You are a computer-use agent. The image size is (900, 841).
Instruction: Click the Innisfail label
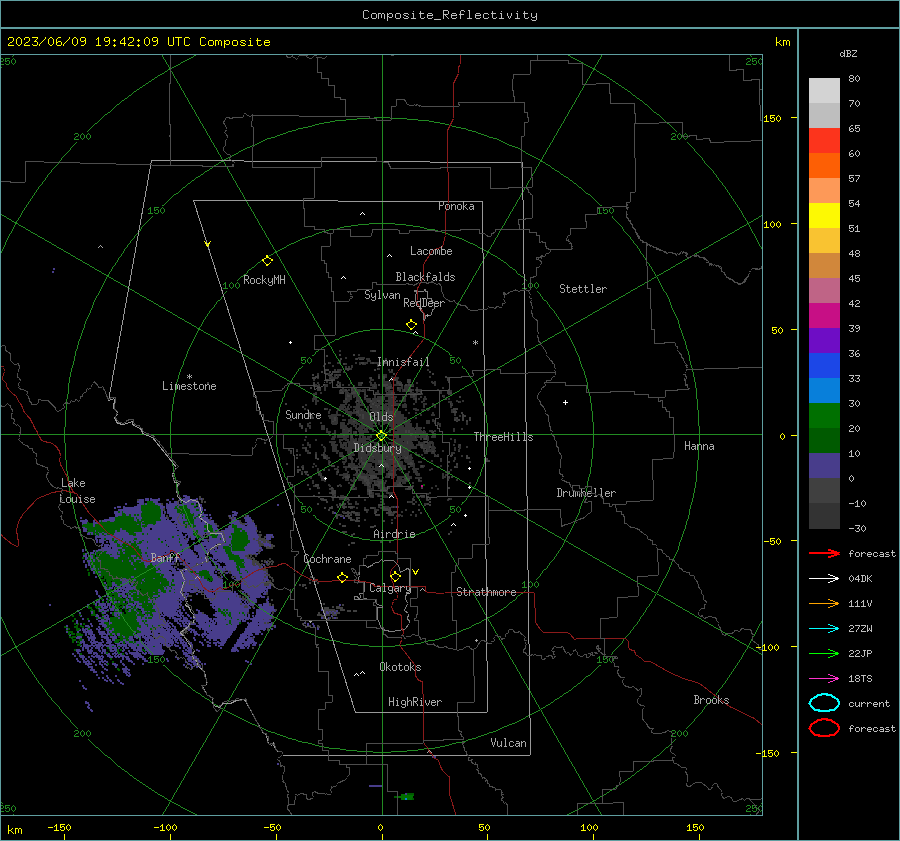point(403,362)
